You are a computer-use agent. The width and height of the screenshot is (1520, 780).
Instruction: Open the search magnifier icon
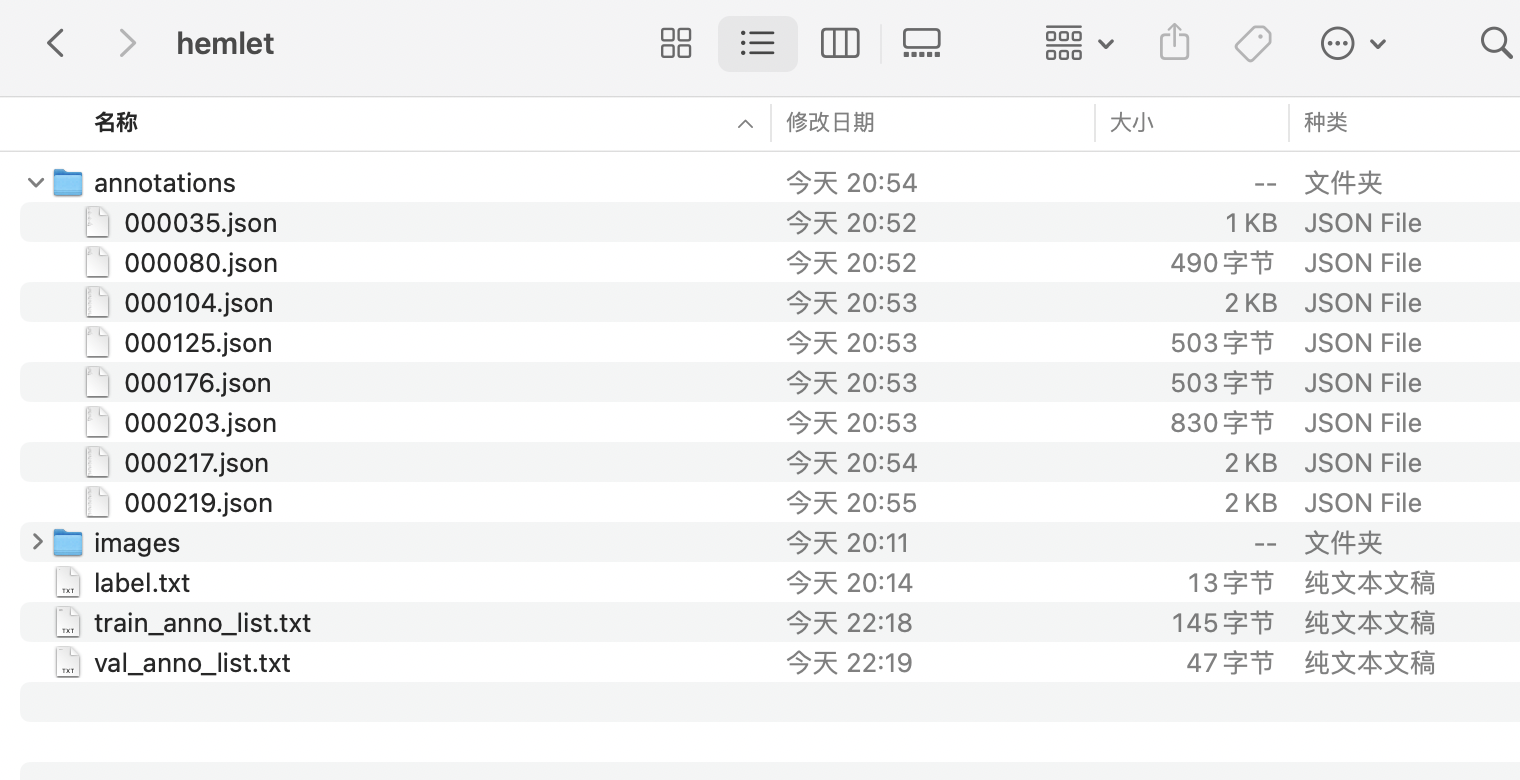click(1495, 43)
